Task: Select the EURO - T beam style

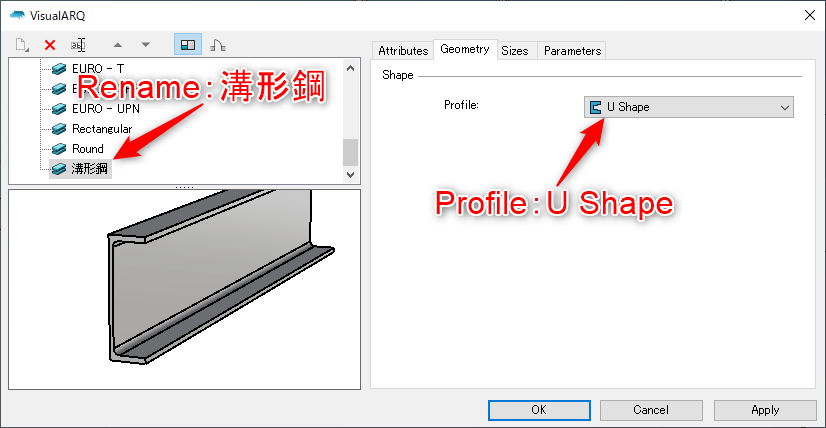Action: point(98,68)
